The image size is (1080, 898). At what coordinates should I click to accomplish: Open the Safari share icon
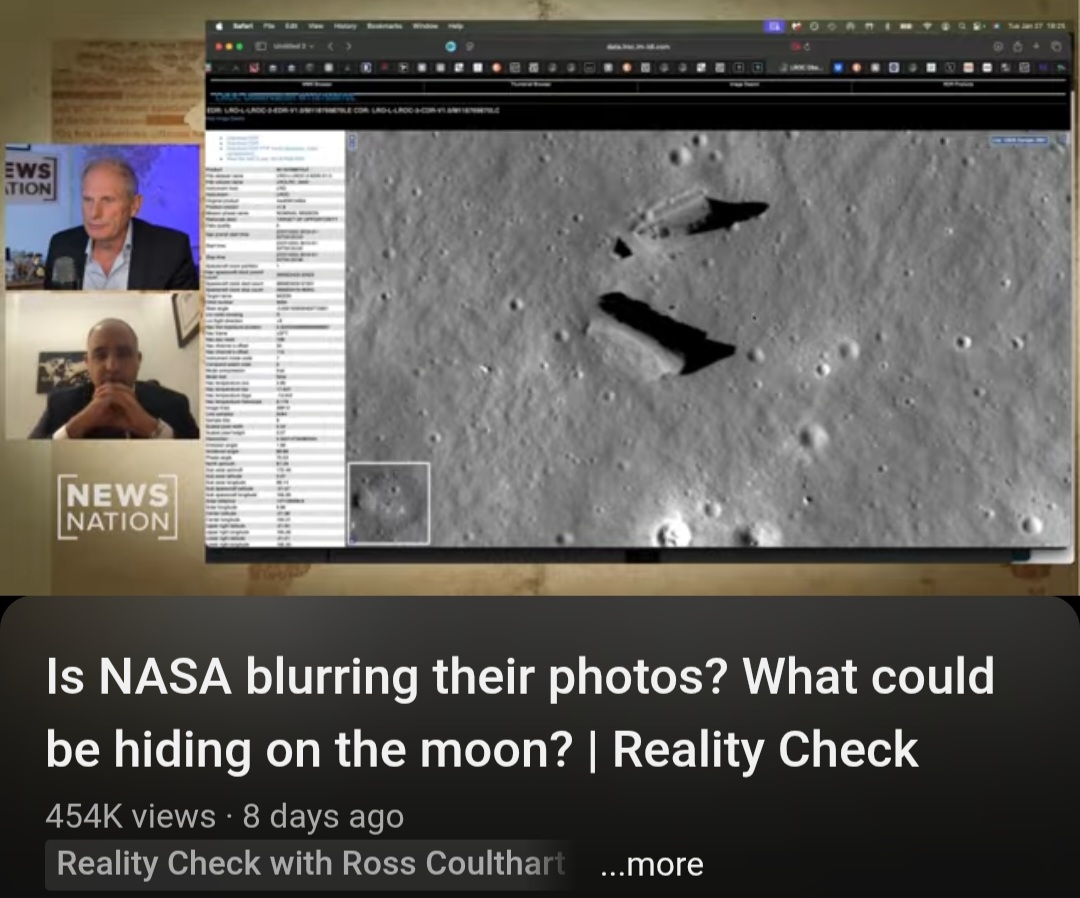1017,46
